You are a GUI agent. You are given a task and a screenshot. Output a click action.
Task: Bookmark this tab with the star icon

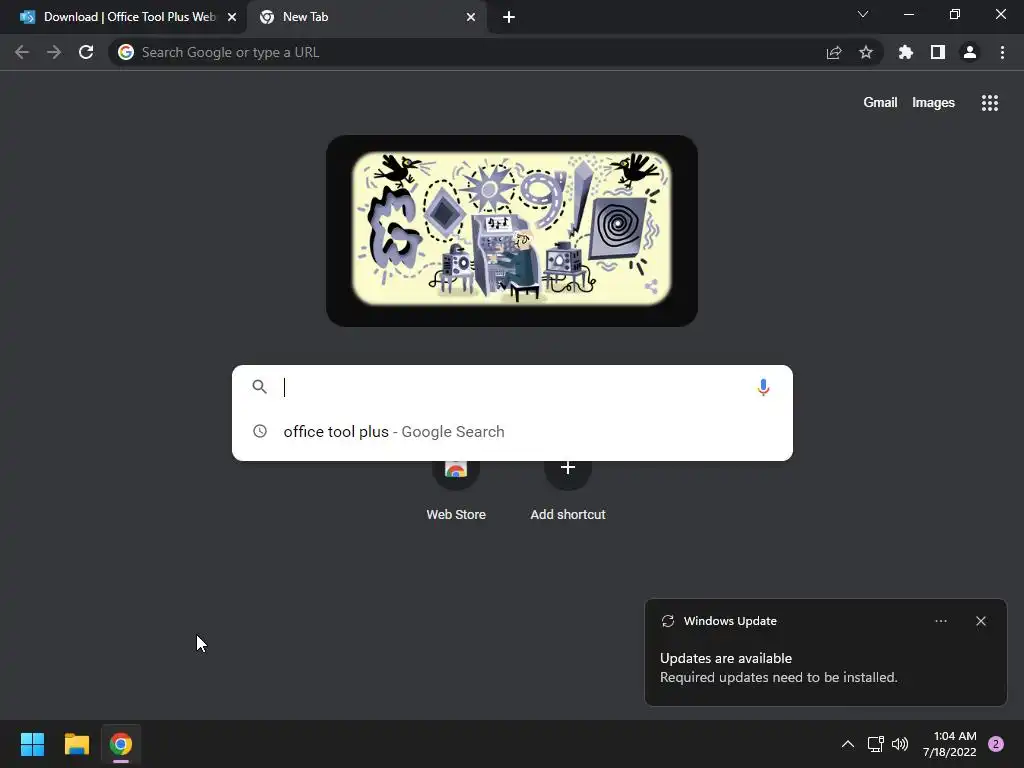point(866,52)
